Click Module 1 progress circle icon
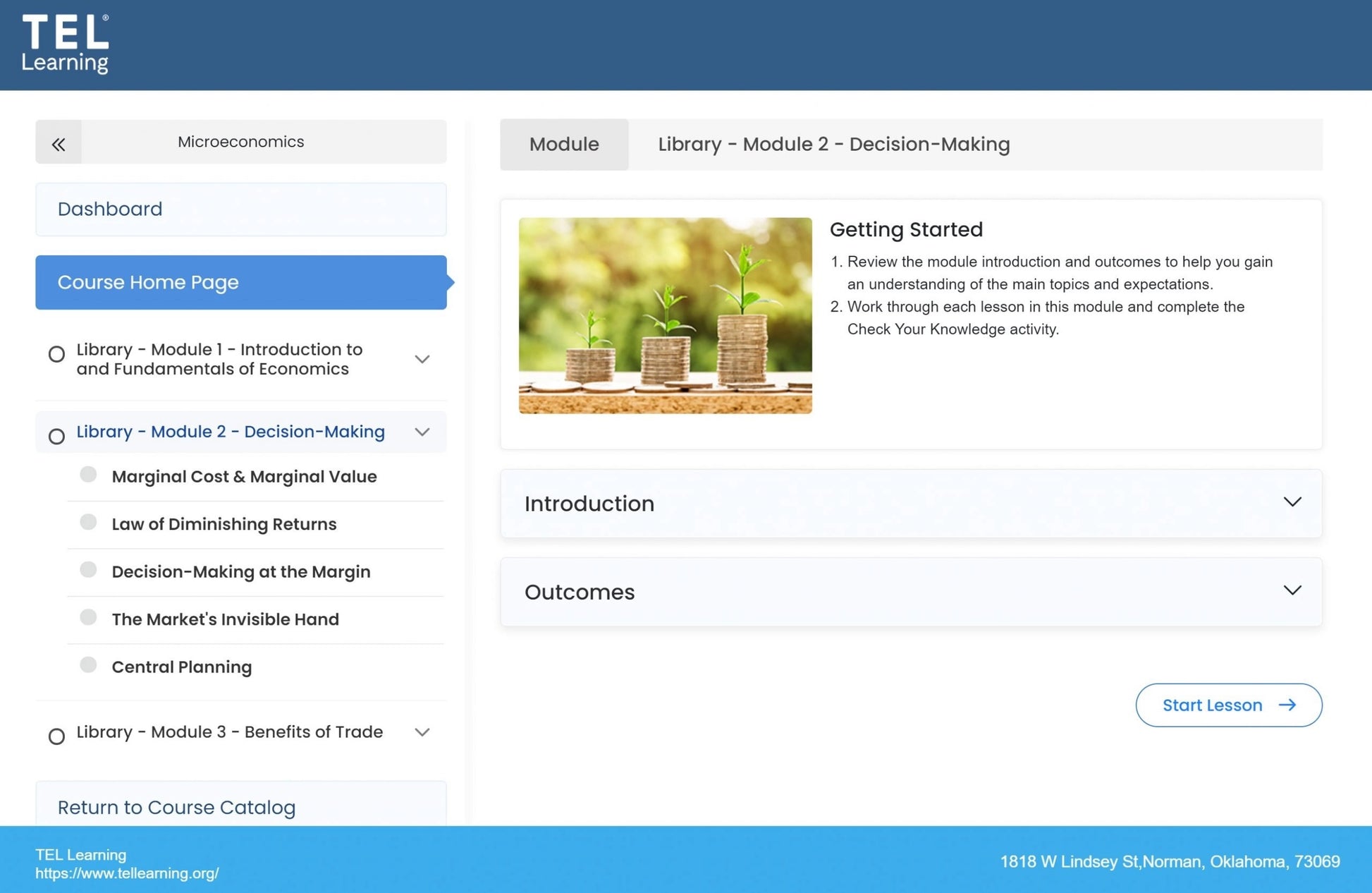The width and height of the screenshot is (1372, 893). point(56,354)
